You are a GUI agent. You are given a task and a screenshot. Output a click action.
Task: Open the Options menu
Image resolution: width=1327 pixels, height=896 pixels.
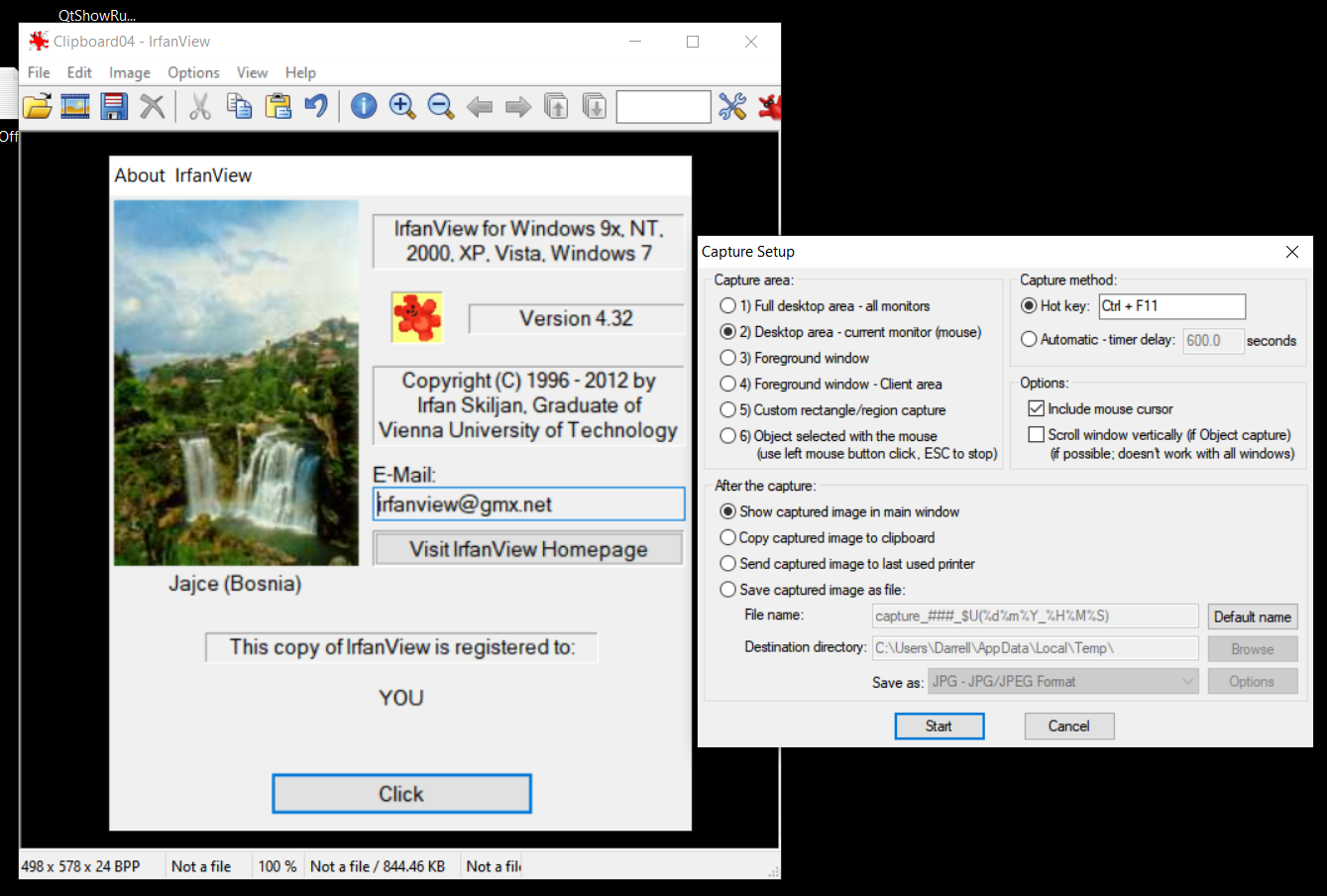pos(192,72)
